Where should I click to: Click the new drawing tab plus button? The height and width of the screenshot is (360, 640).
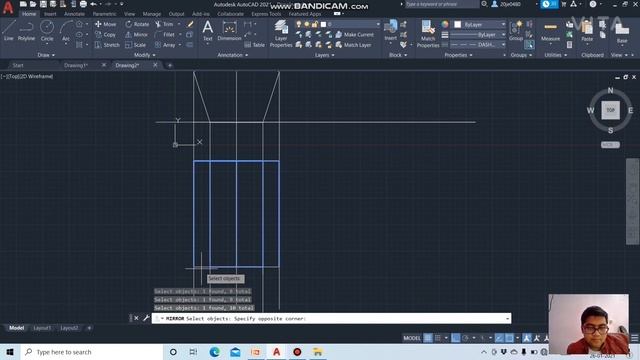170,65
